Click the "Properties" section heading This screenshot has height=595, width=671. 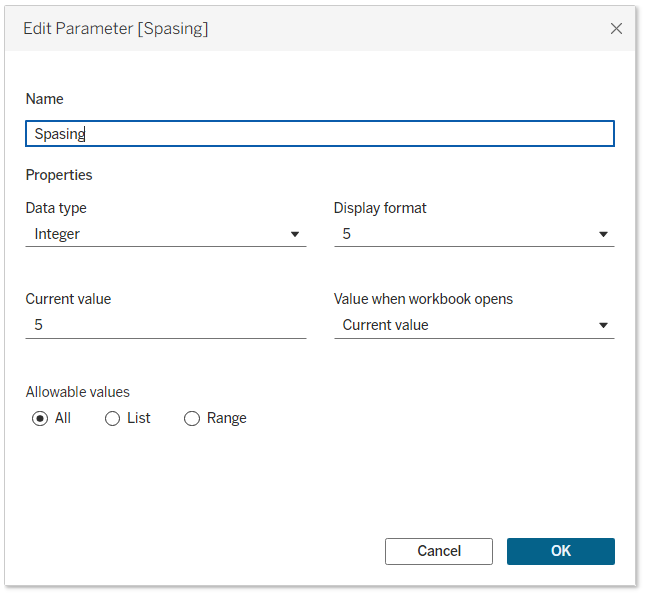tap(59, 175)
